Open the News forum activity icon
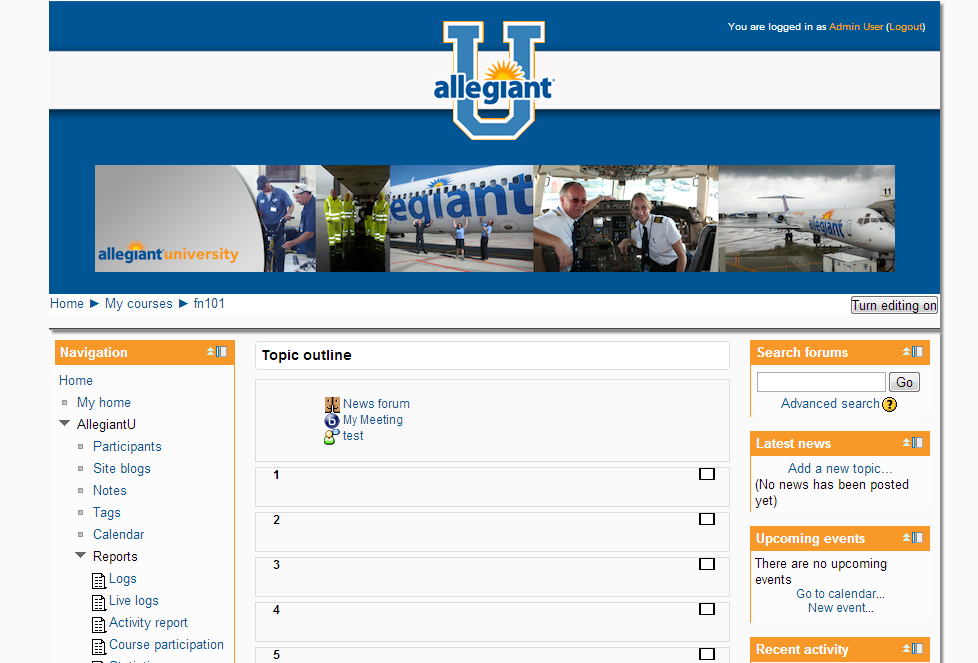 coord(332,404)
